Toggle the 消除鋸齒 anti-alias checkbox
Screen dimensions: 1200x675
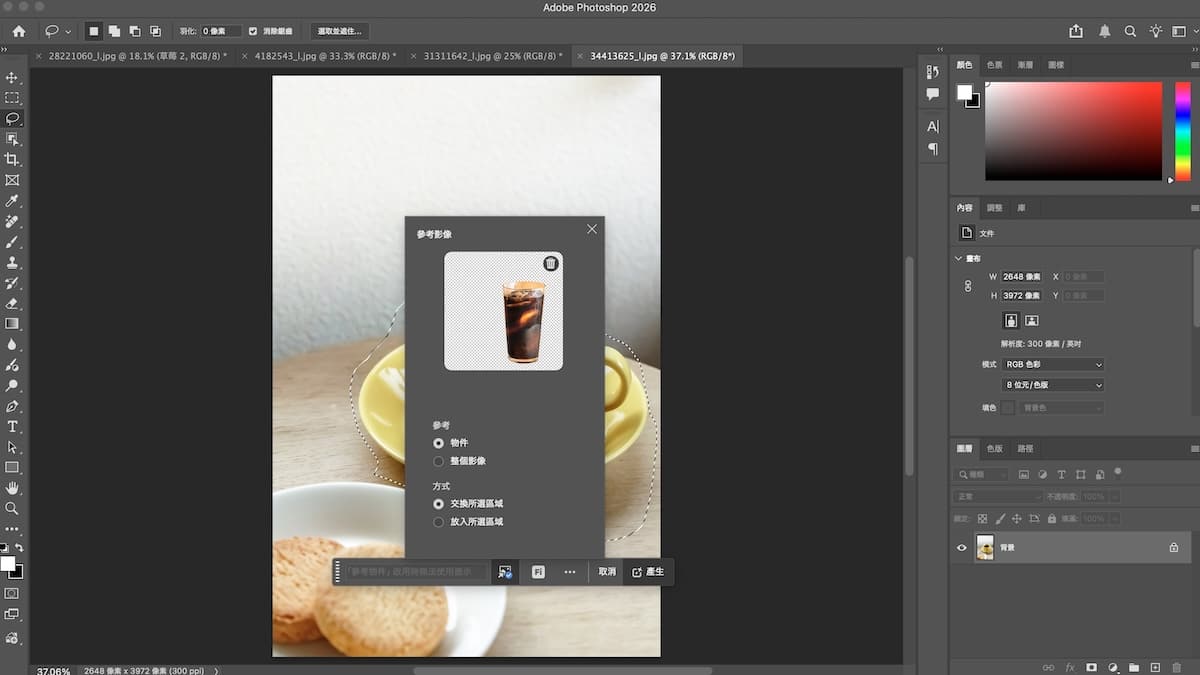click(253, 31)
